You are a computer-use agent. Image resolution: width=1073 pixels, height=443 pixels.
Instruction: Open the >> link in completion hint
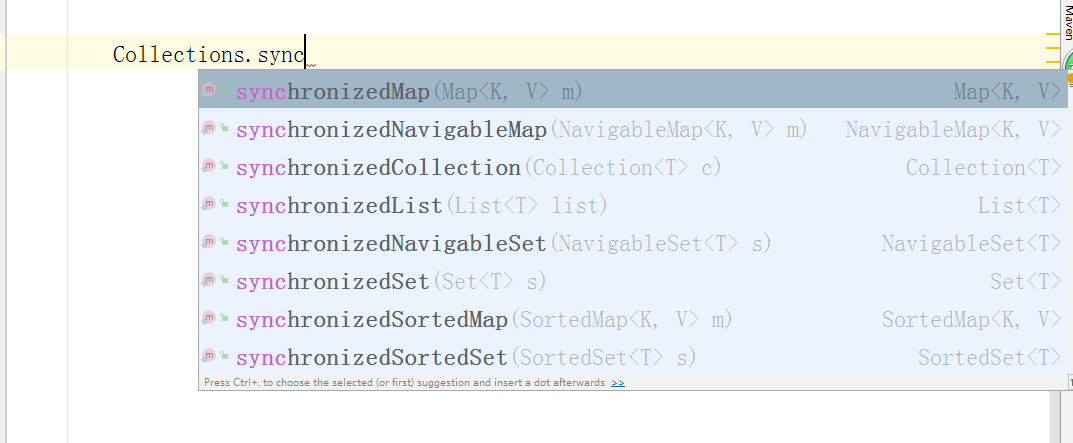[x=618, y=383]
